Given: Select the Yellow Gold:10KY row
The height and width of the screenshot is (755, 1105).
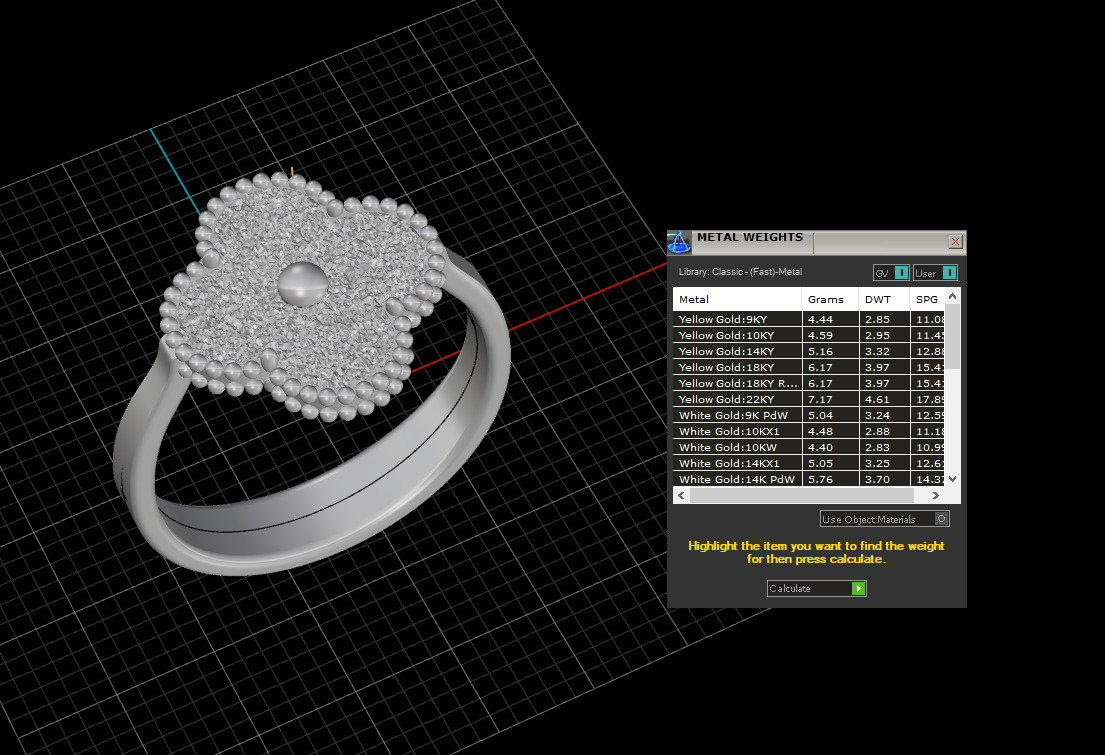Looking at the screenshot, I should click(808, 336).
